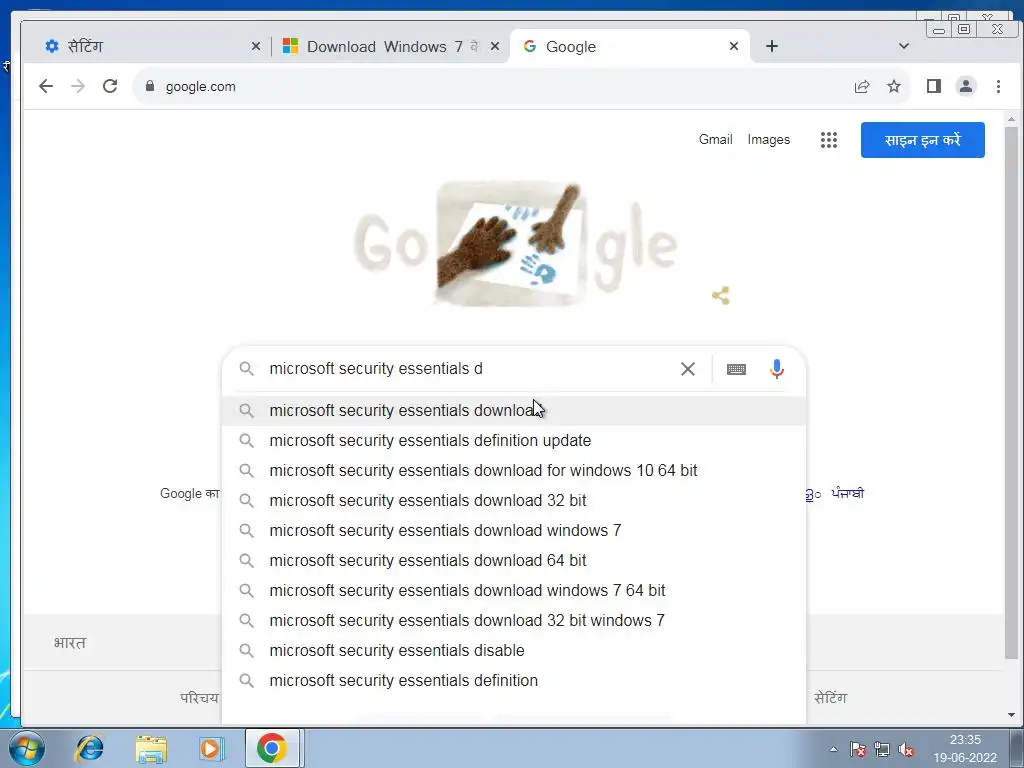The image size is (1024, 768).
Task: Choose suggestion 'microsoft security essentials definition'
Action: [x=513, y=681]
